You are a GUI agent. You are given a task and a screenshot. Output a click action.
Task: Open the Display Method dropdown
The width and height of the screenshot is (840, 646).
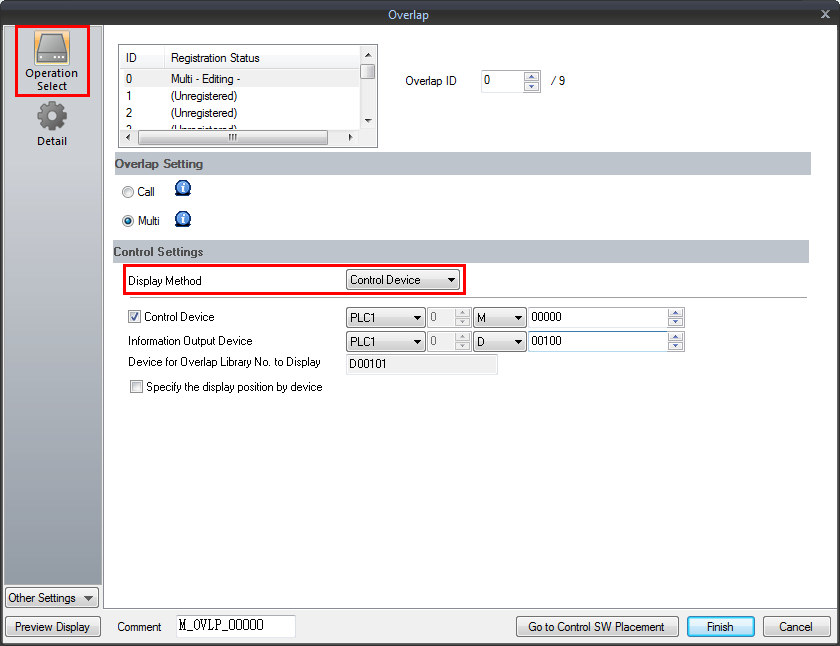[x=403, y=280]
